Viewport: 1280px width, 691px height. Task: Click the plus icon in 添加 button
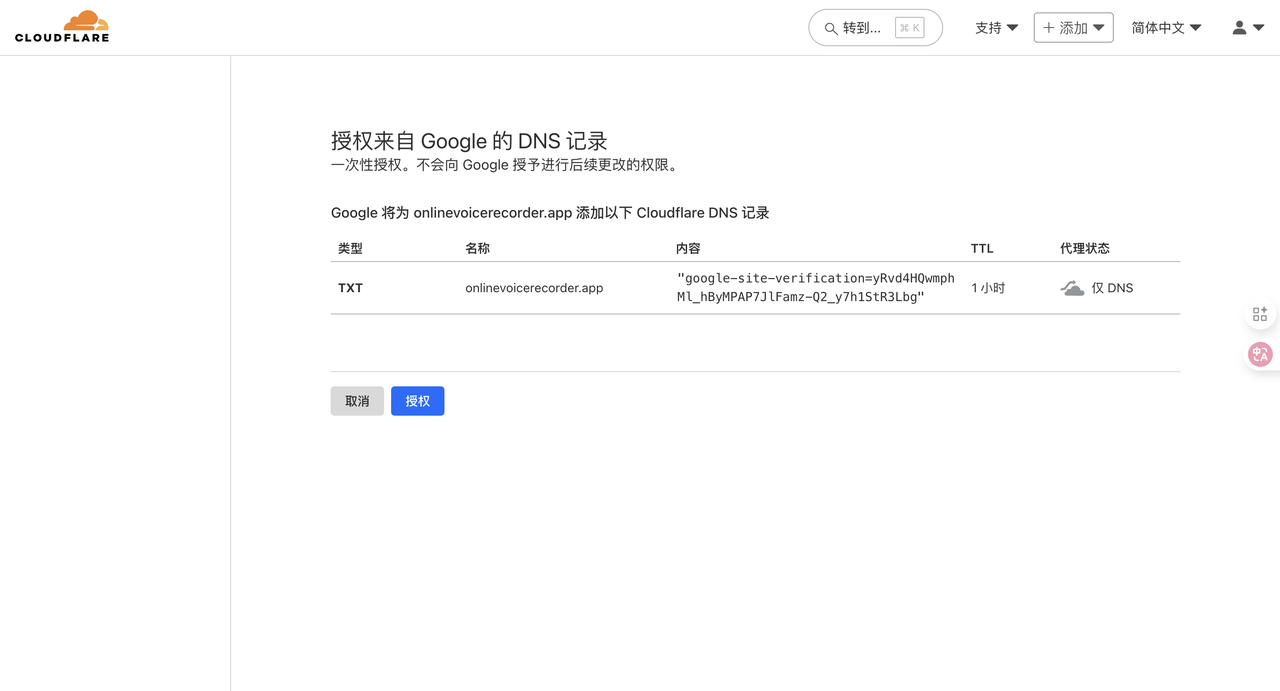click(1049, 28)
